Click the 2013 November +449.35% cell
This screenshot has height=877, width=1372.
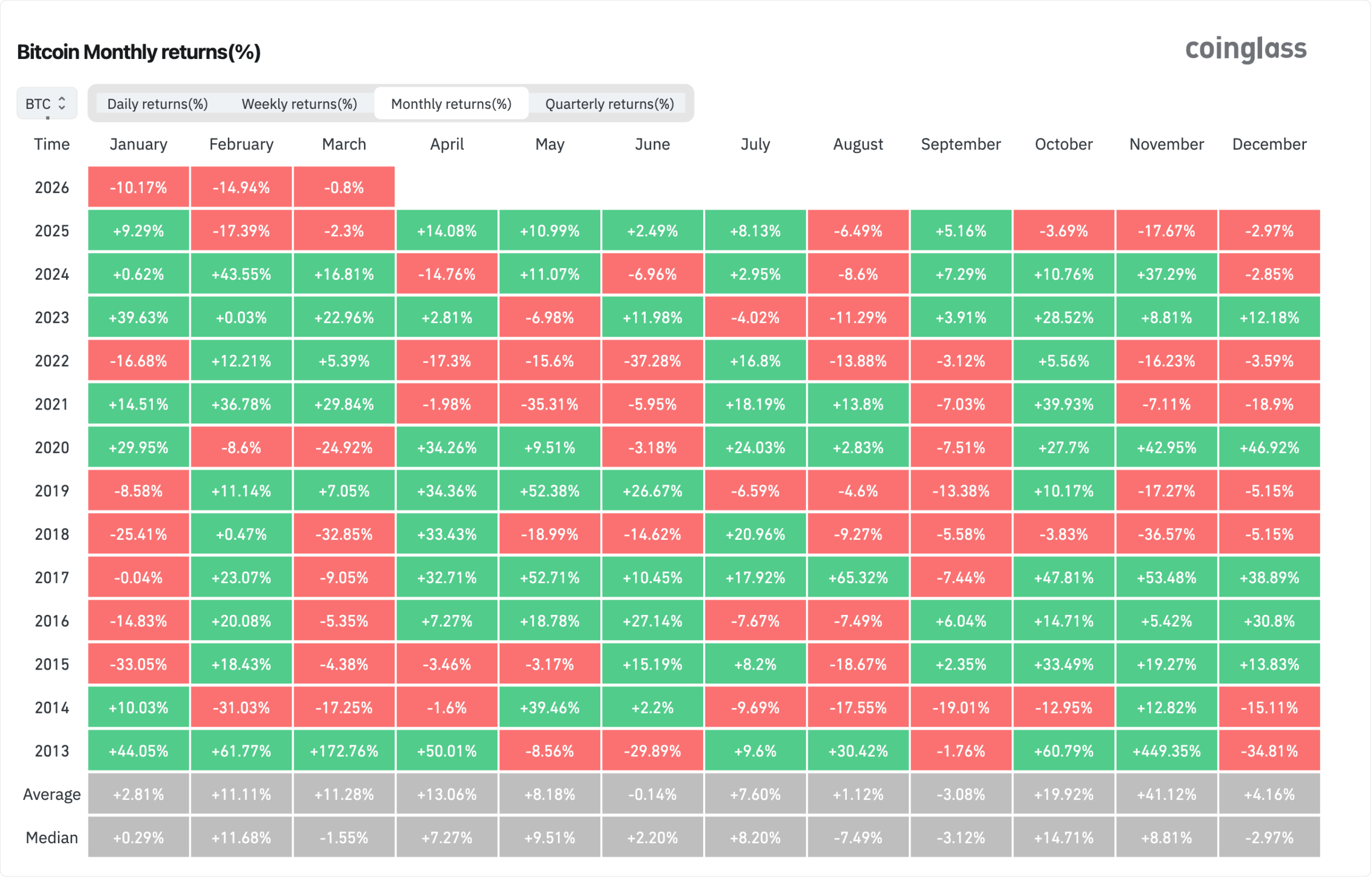[x=1166, y=750]
